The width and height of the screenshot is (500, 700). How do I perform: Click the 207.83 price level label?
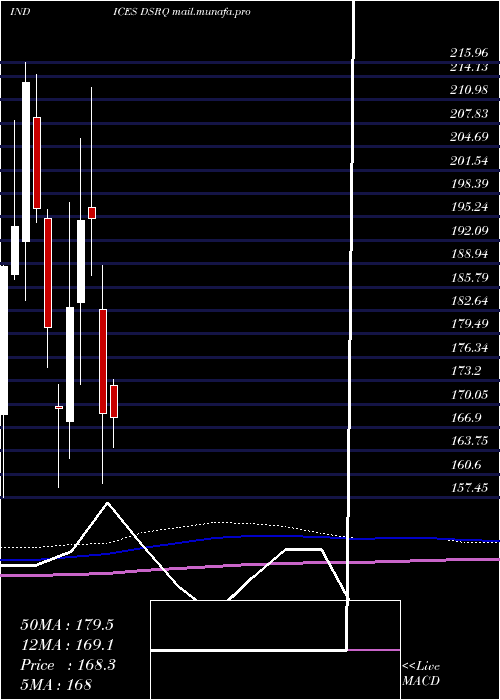[x=469, y=114]
